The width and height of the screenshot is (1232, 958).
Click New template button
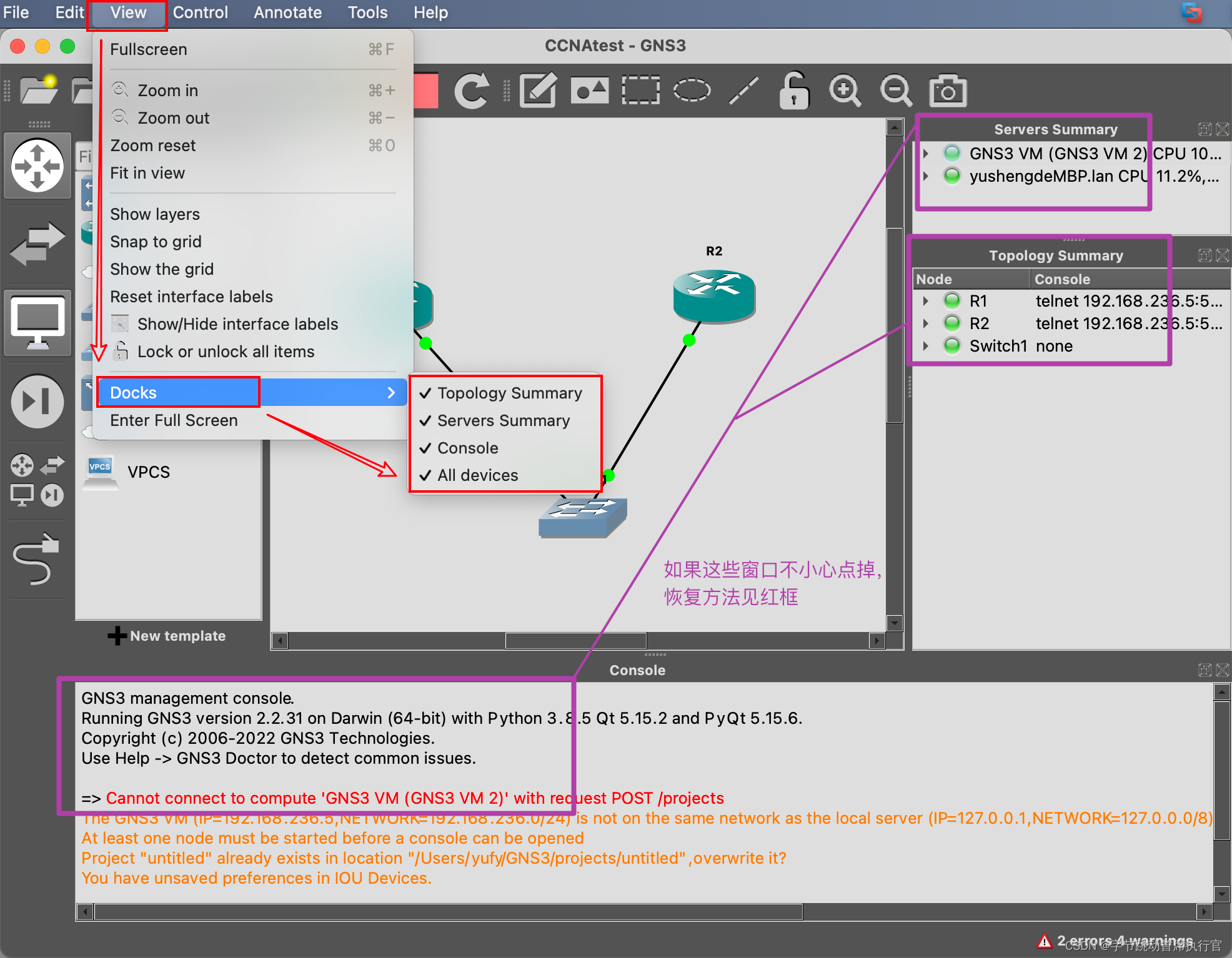pos(167,636)
